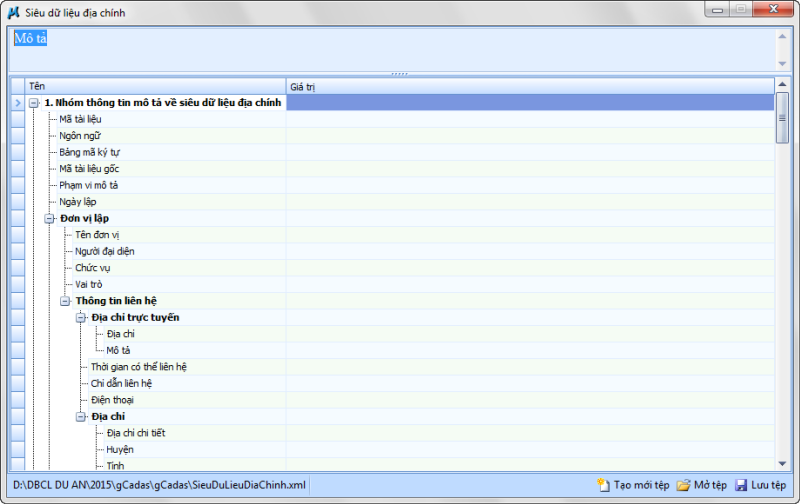Click the Mở tệp folder icon

684,485
